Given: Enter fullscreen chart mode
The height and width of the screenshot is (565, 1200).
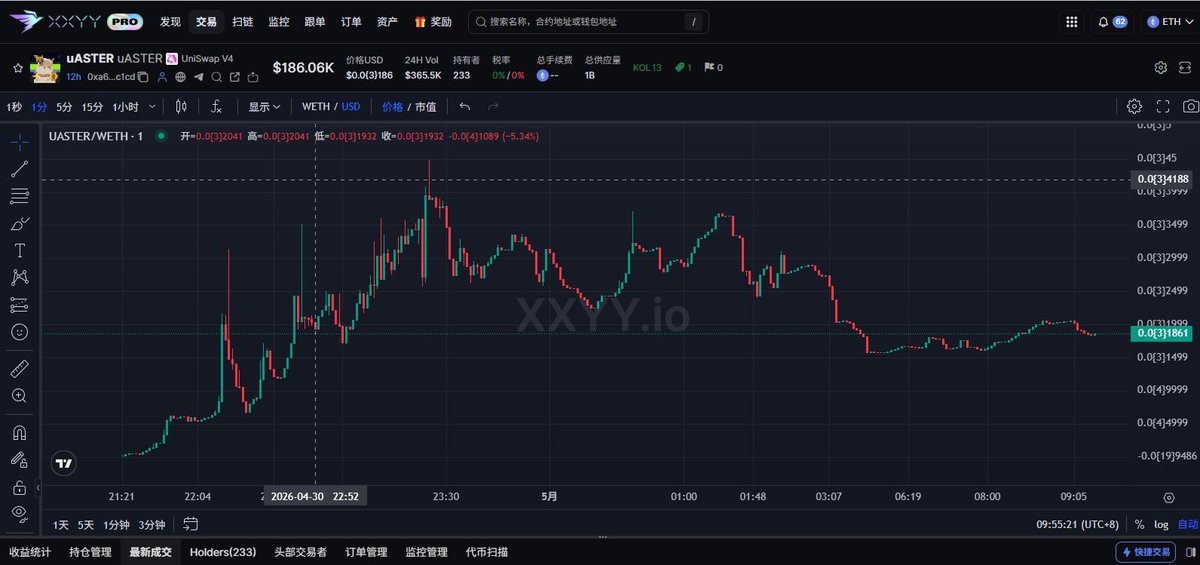Looking at the screenshot, I should 1162,106.
